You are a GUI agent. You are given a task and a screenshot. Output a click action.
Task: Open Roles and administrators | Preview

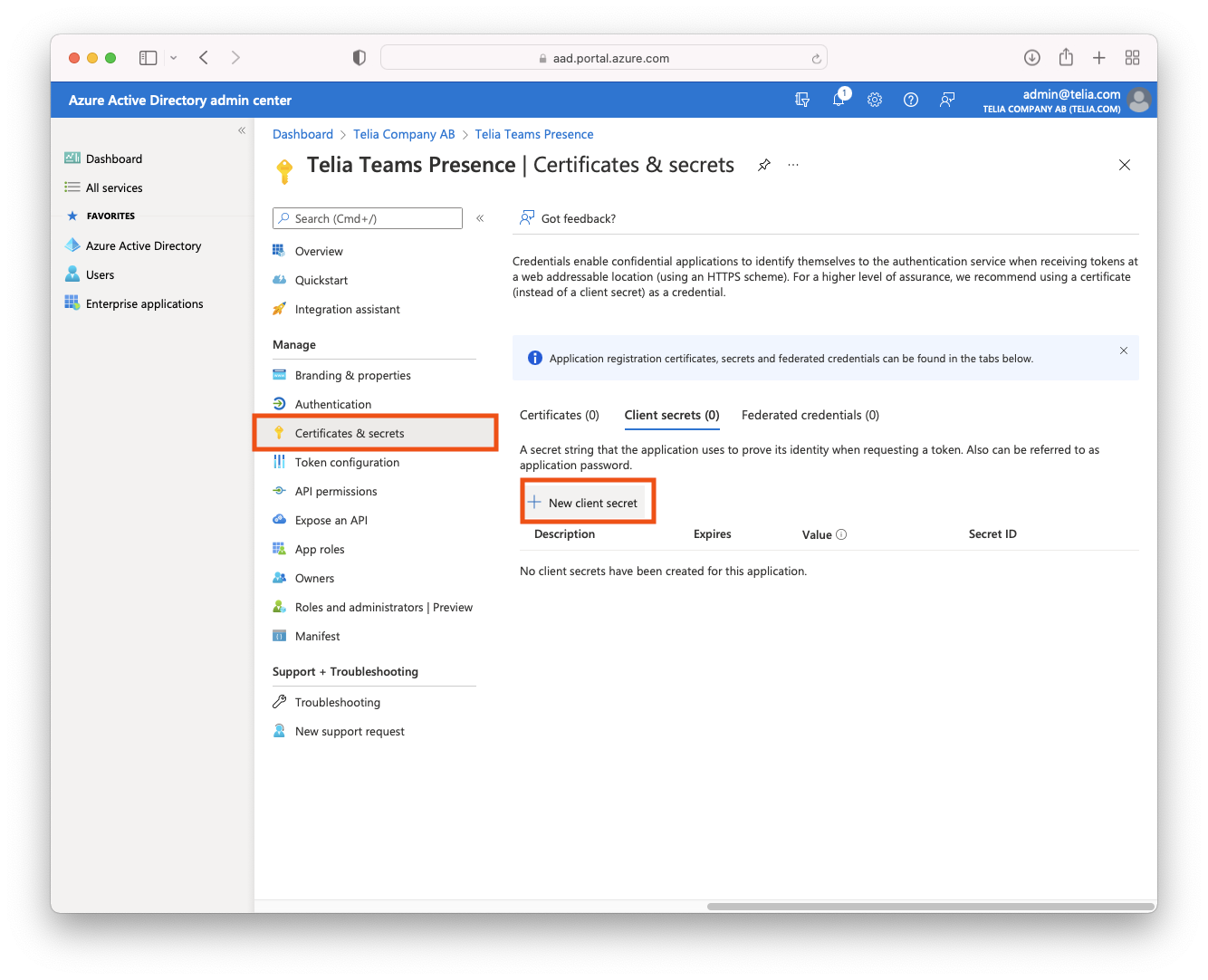tap(374, 607)
